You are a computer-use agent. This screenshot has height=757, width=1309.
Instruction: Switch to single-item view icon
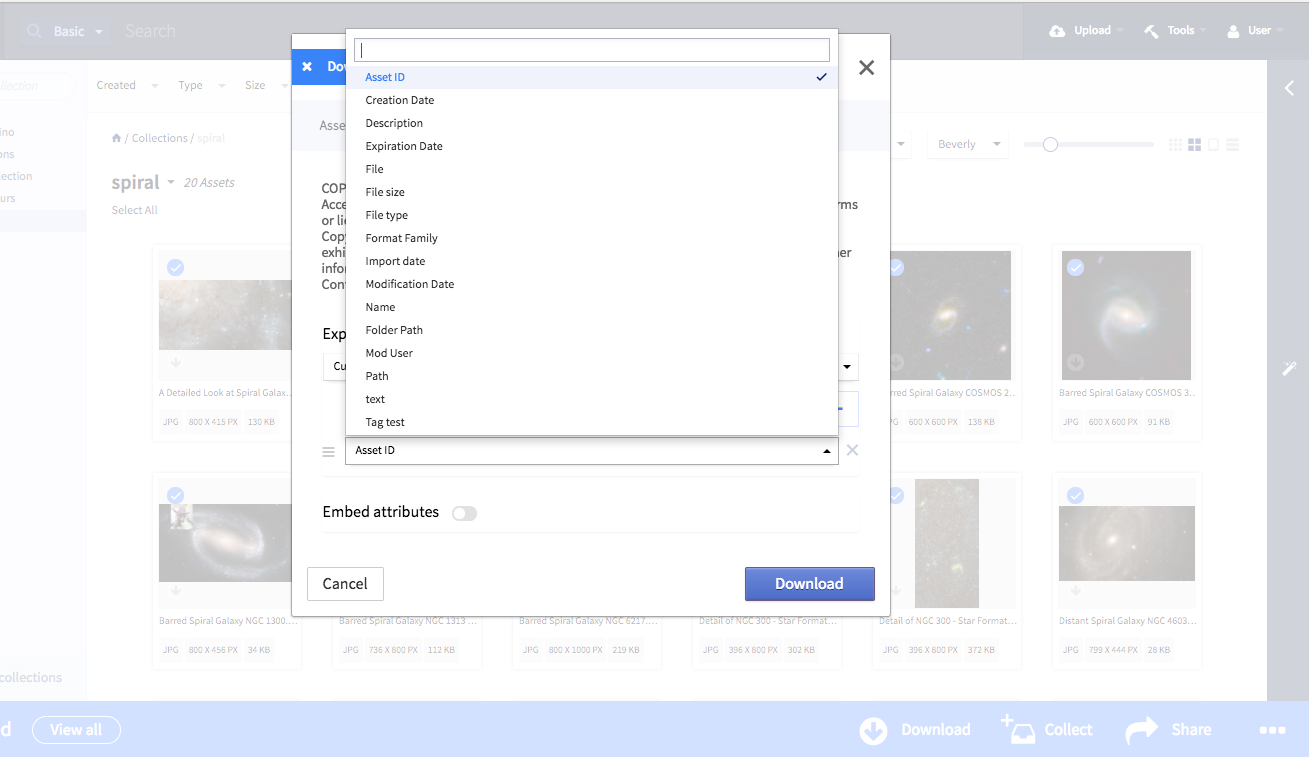click(x=1213, y=145)
